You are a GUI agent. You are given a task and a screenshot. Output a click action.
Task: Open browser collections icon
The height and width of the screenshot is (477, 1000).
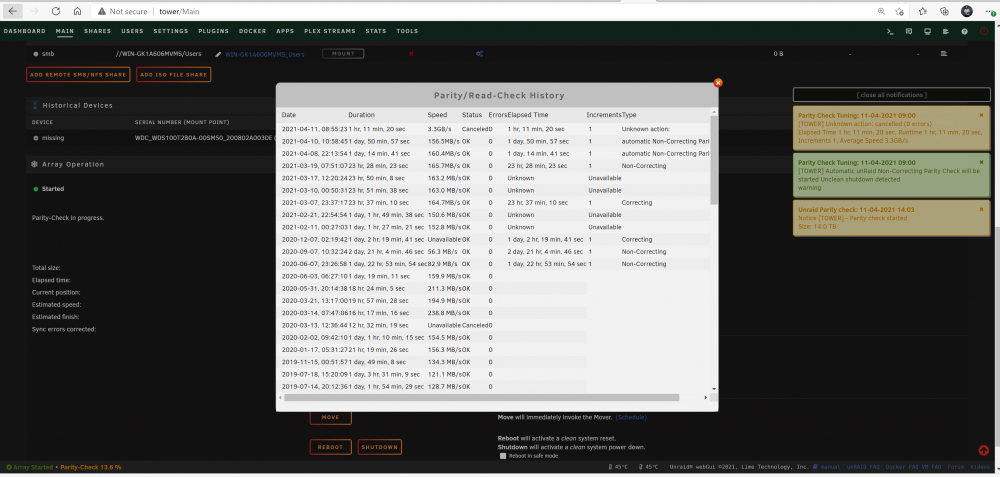tap(945, 11)
